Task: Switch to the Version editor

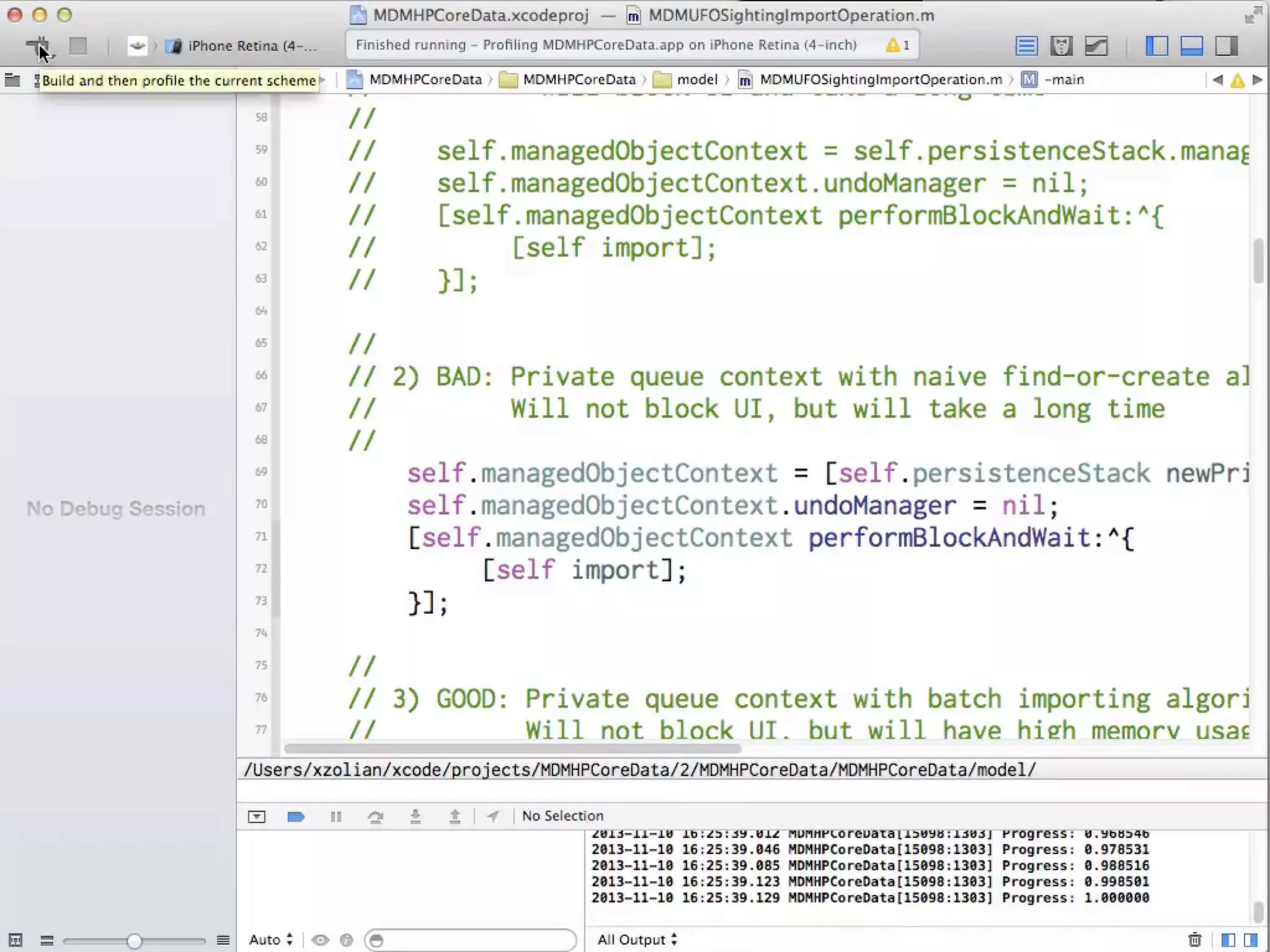Action: 1096,46
